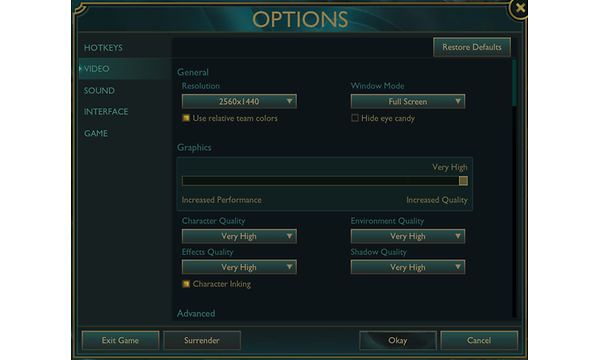Close the Options window with the X icon

(520, 8)
